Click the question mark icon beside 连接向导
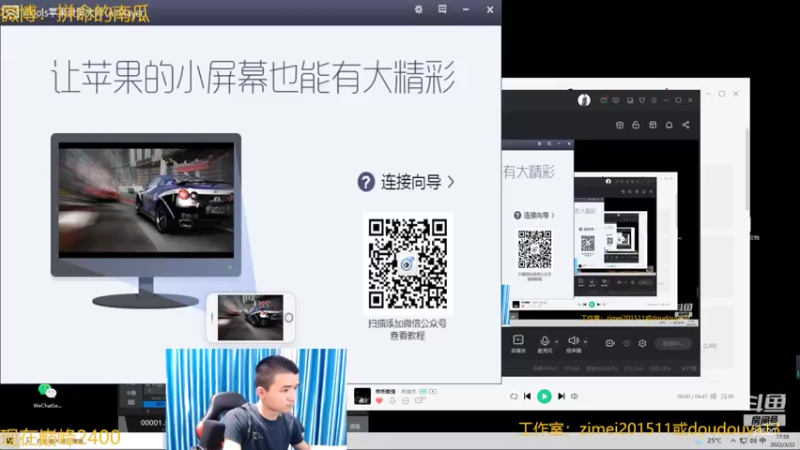This screenshot has height=450, width=800. pyautogui.click(x=366, y=182)
